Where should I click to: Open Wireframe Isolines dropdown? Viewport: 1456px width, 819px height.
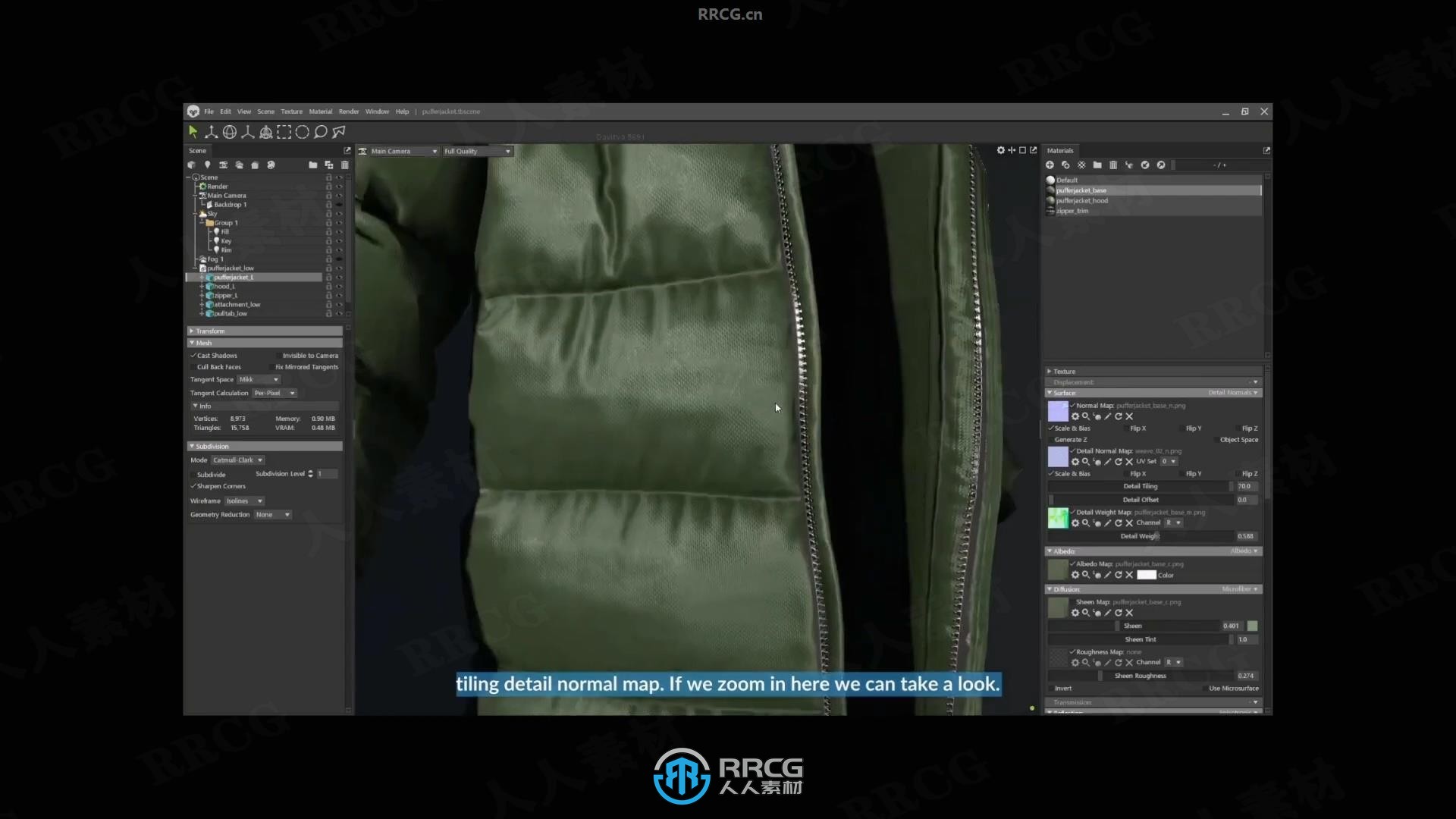pyautogui.click(x=244, y=501)
